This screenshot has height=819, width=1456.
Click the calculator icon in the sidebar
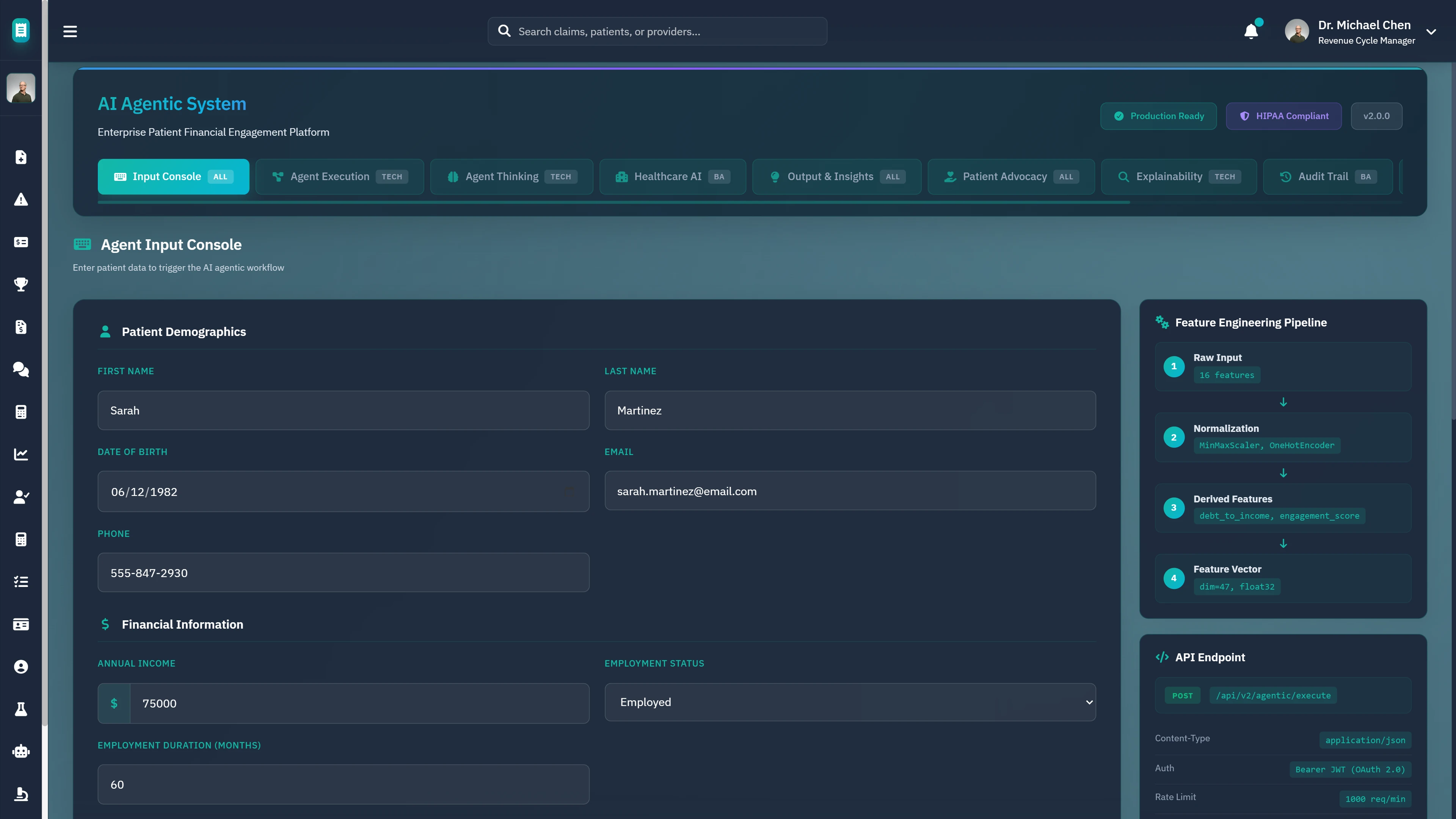(21, 412)
